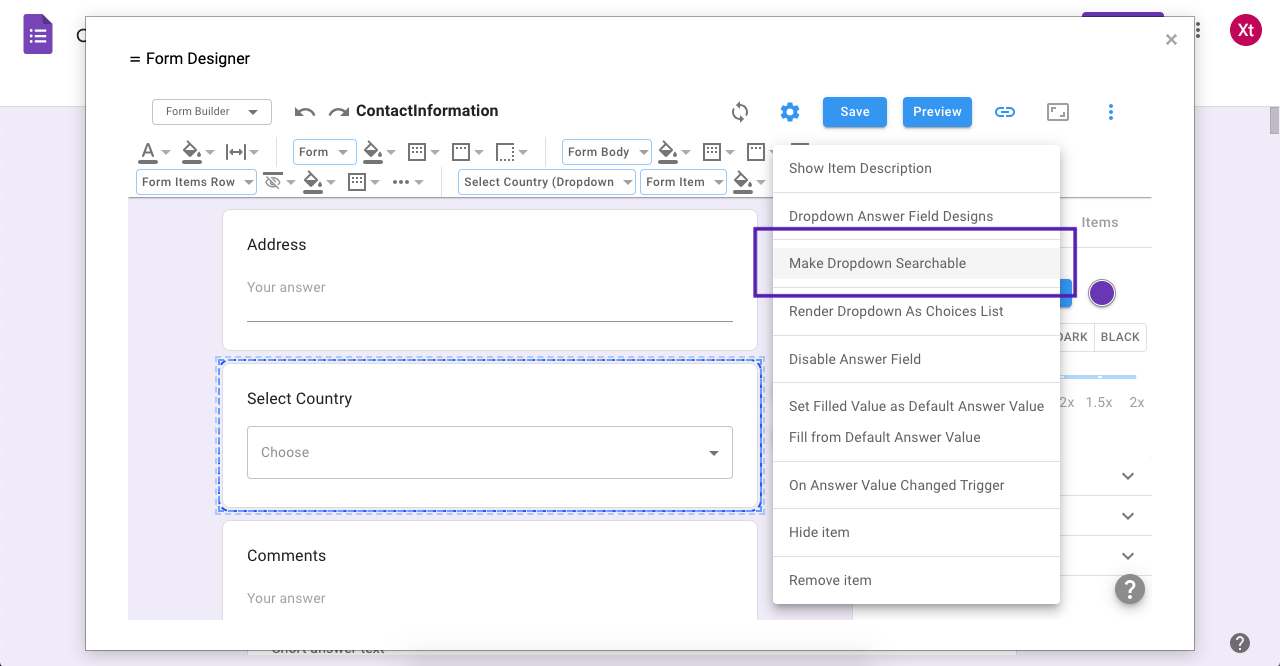This screenshot has height=666, width=1280.
Task: Click the Google Forms logo icon
Action: click(38, 35)
